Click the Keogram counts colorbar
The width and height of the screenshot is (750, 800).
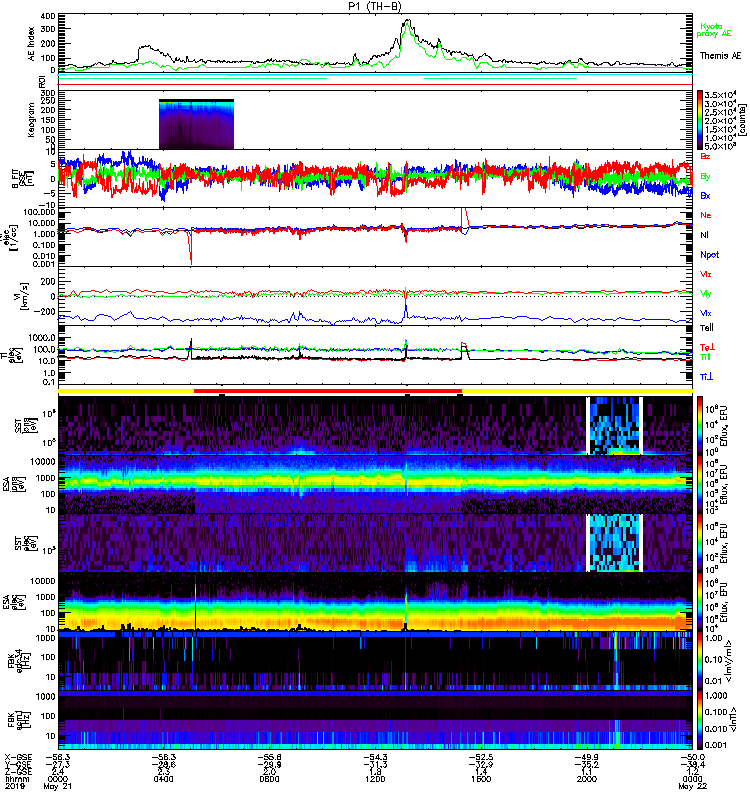coord(699,120)
